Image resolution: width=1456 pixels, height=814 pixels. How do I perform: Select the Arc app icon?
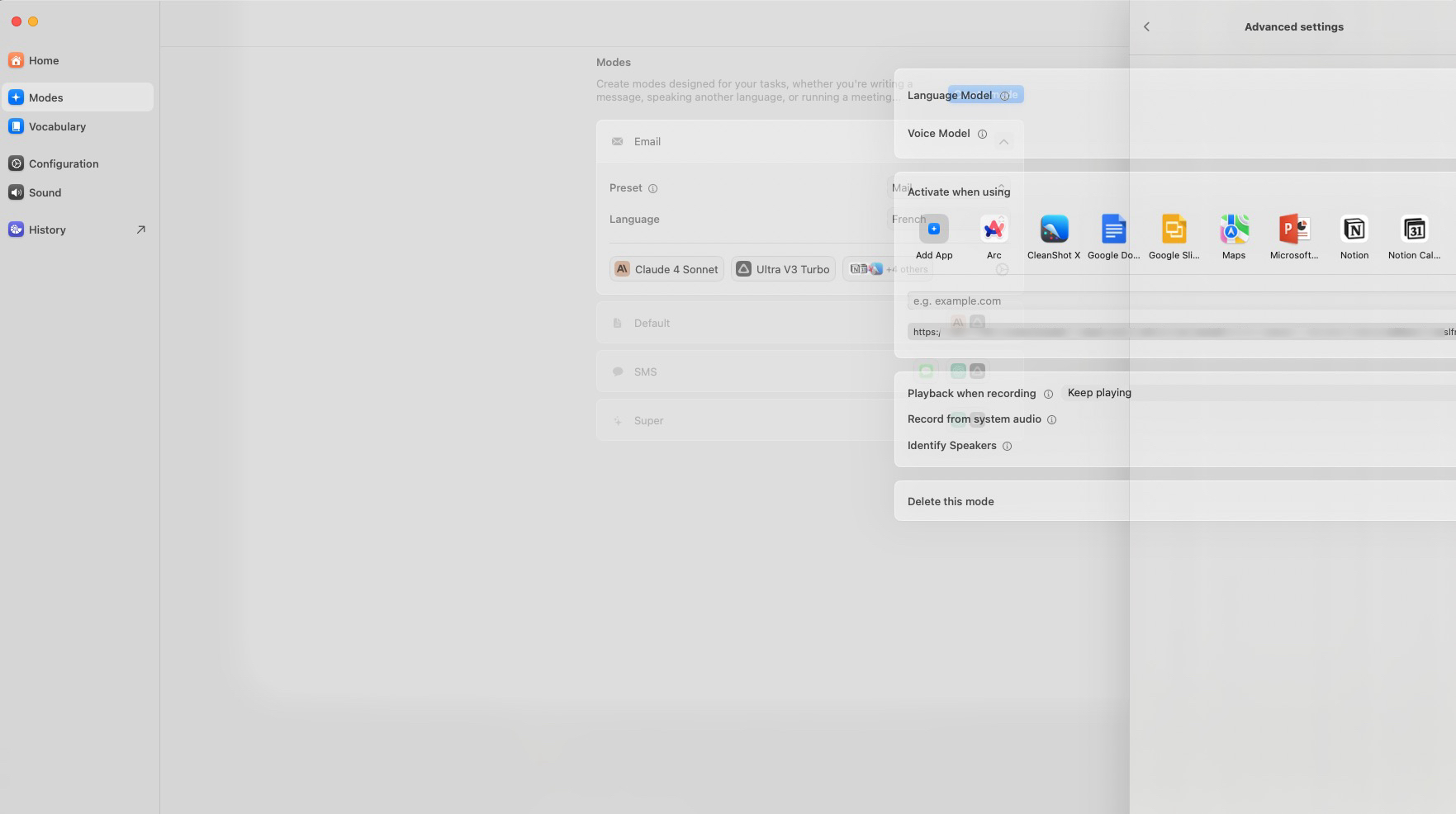(994, 229)
